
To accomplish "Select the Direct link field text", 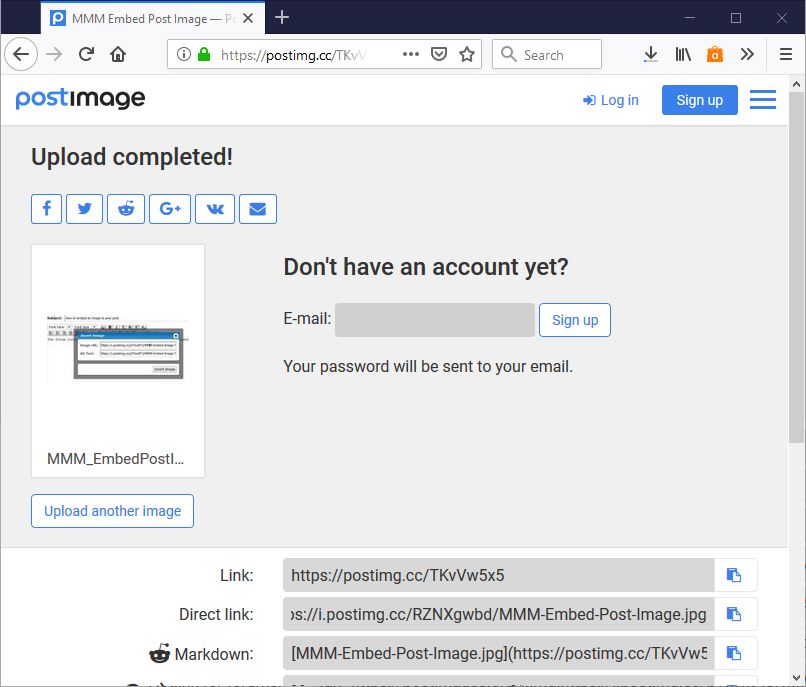I will [499, 614].
